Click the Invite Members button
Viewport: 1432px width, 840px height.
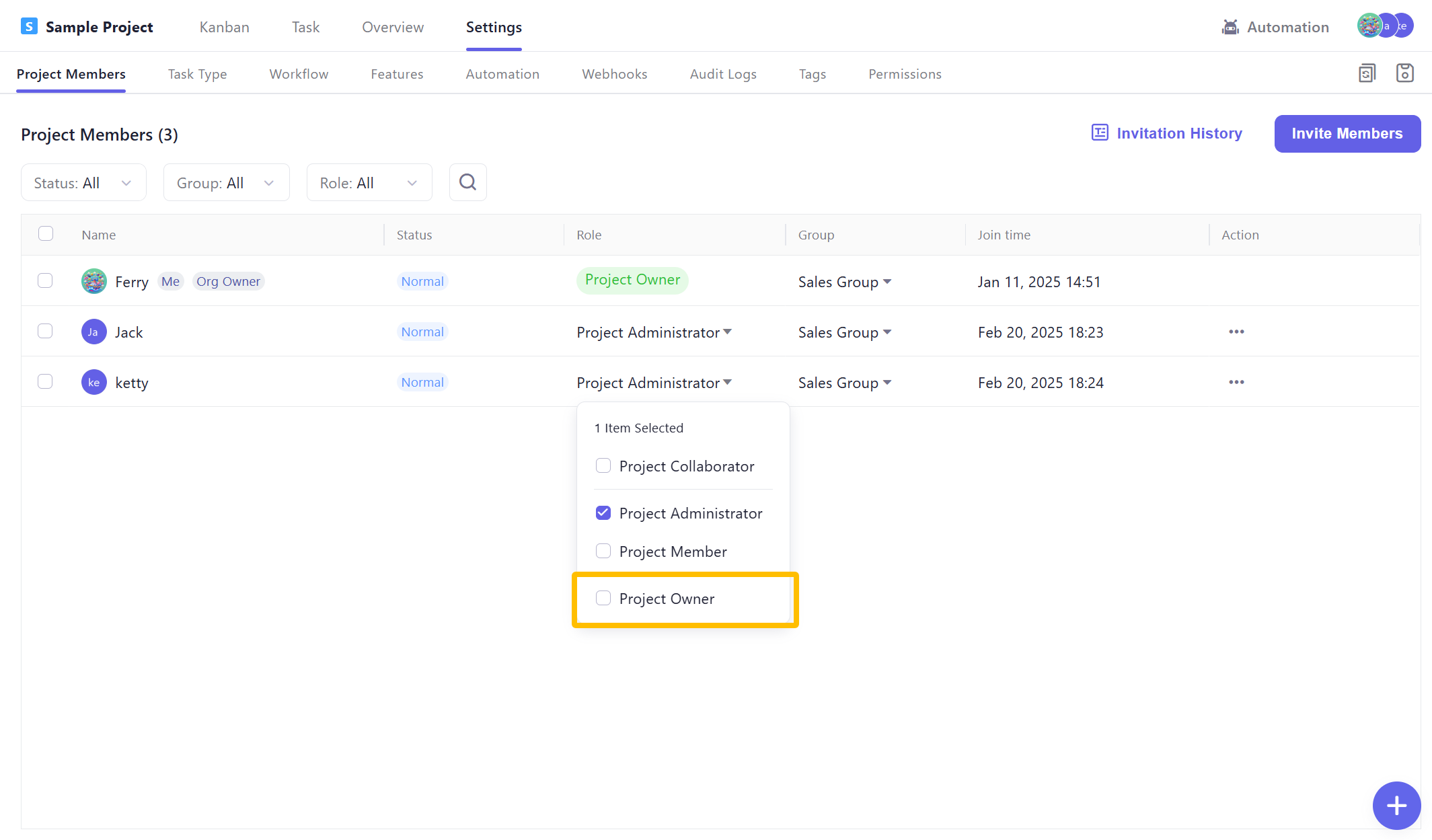(1347, 133)
